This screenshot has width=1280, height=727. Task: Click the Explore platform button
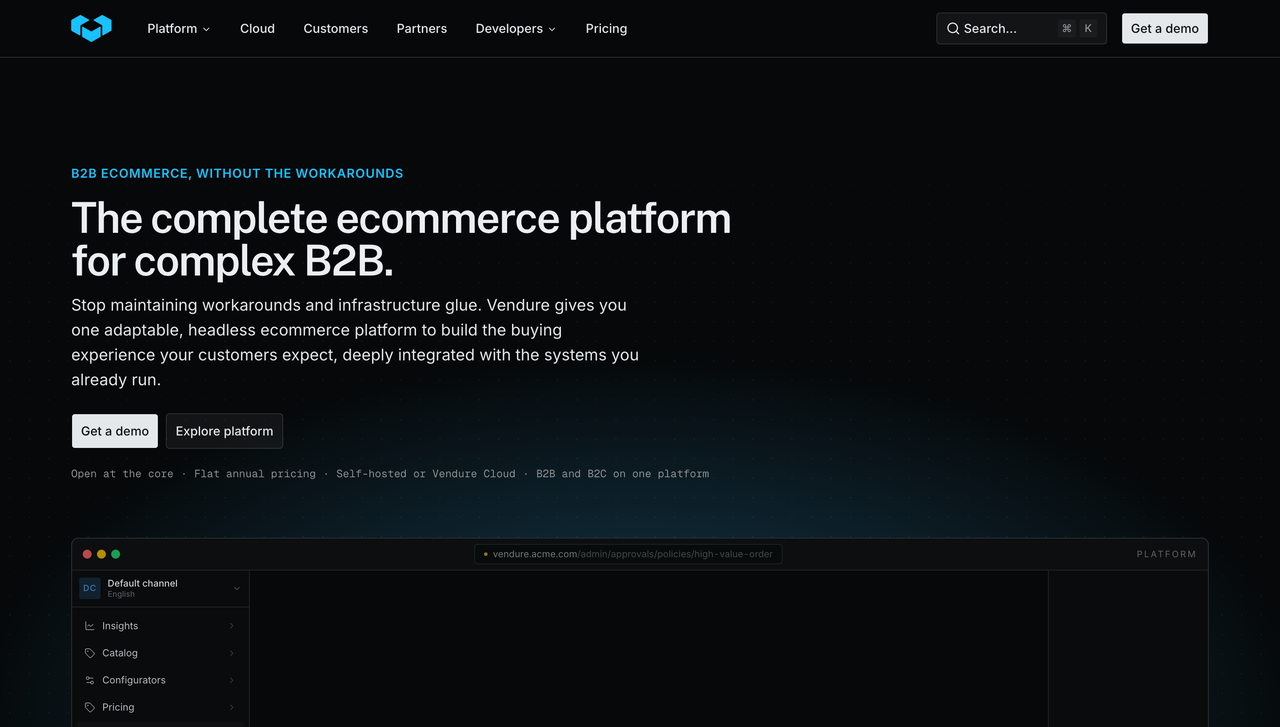point(224,431)
